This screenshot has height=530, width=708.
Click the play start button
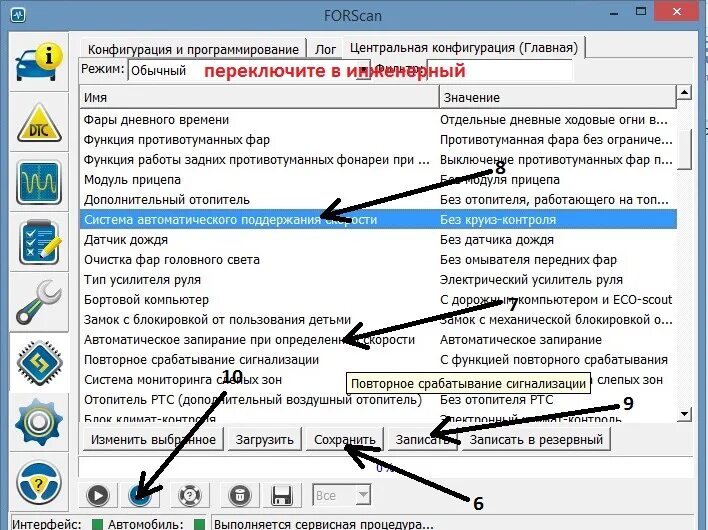[x=98, y=495]
